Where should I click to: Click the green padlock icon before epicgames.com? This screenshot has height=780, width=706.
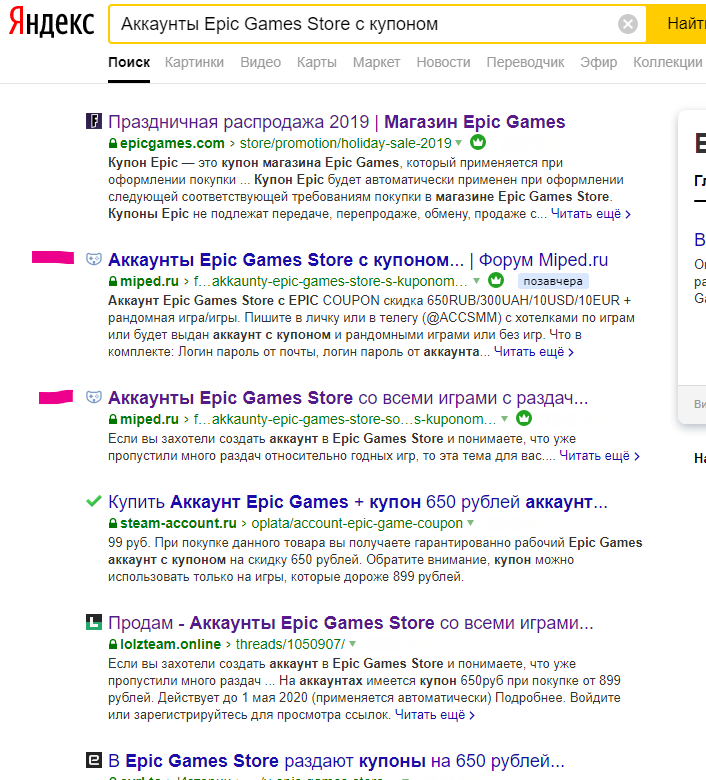coord(113,143)
